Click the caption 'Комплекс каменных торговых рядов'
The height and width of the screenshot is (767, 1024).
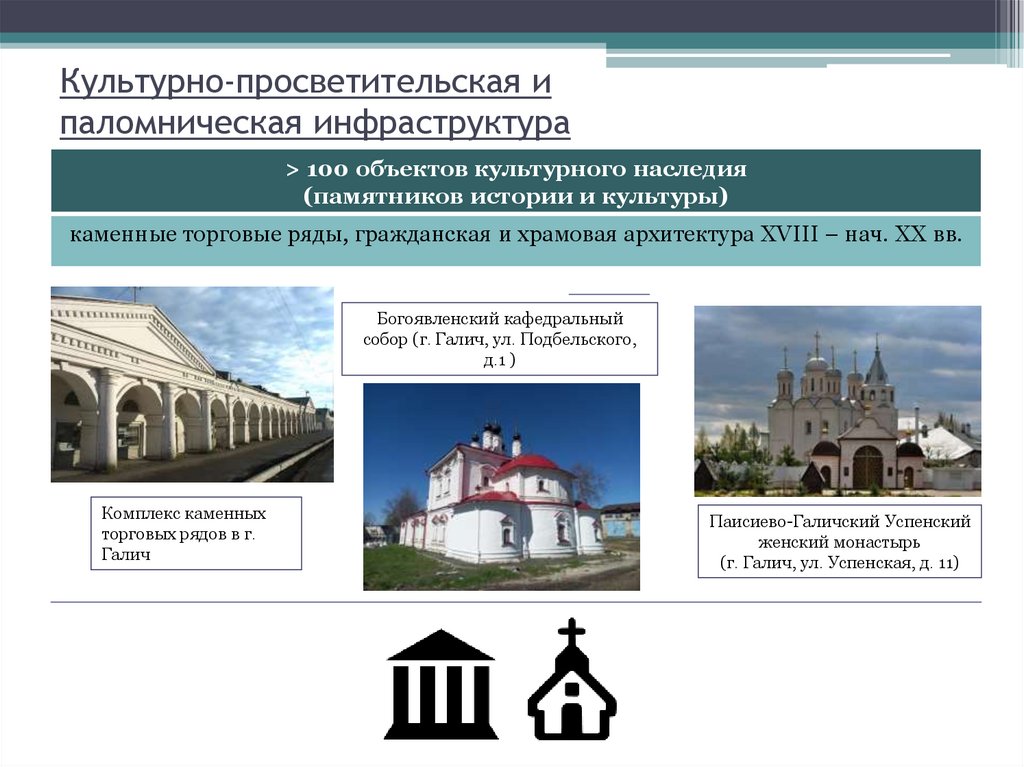pos(196,531)
